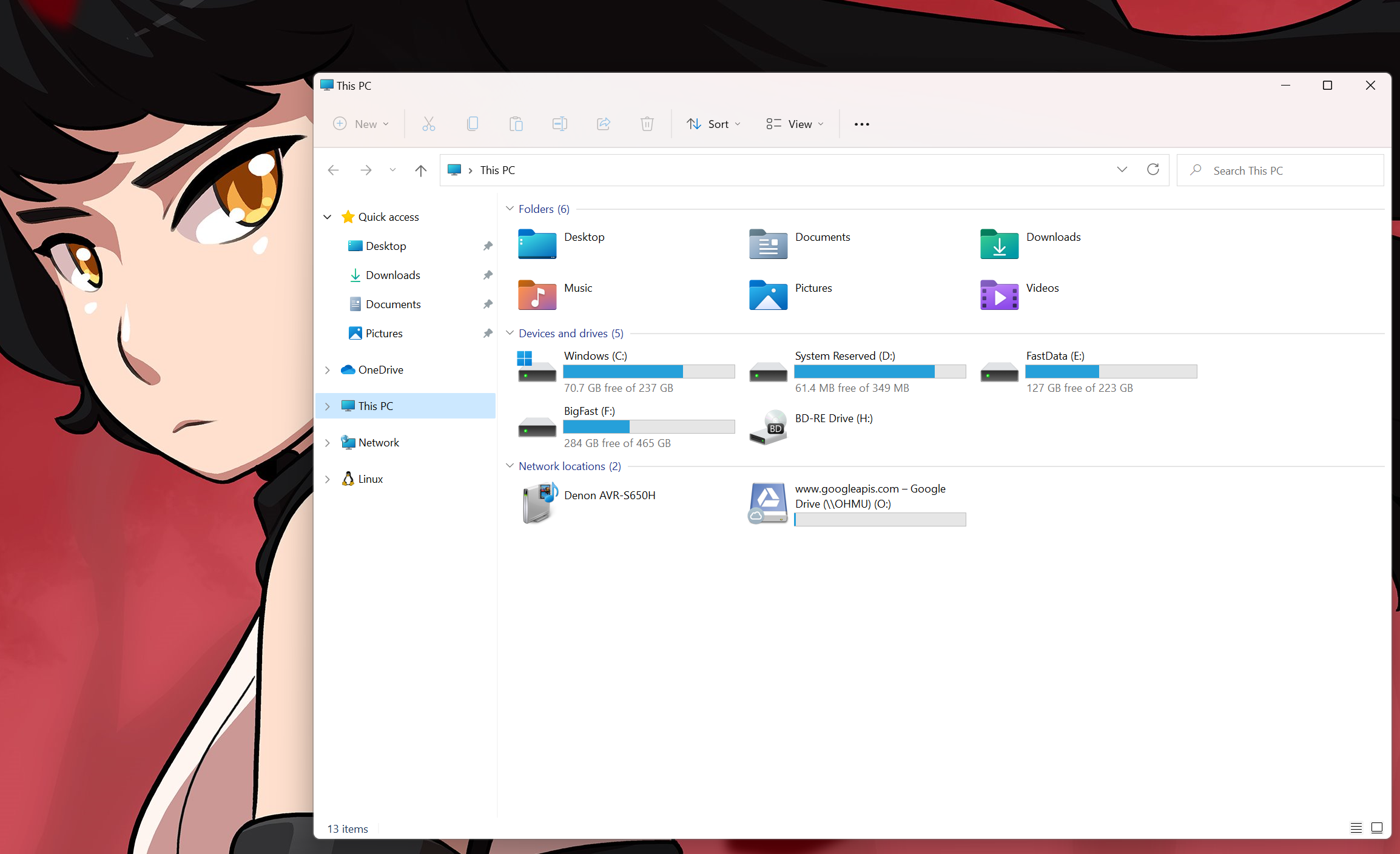Click the Cut scissors icon
Image resolution: width=1400 pixels, height=854 pixels.
pyautogui.click(x=429, y=124)
